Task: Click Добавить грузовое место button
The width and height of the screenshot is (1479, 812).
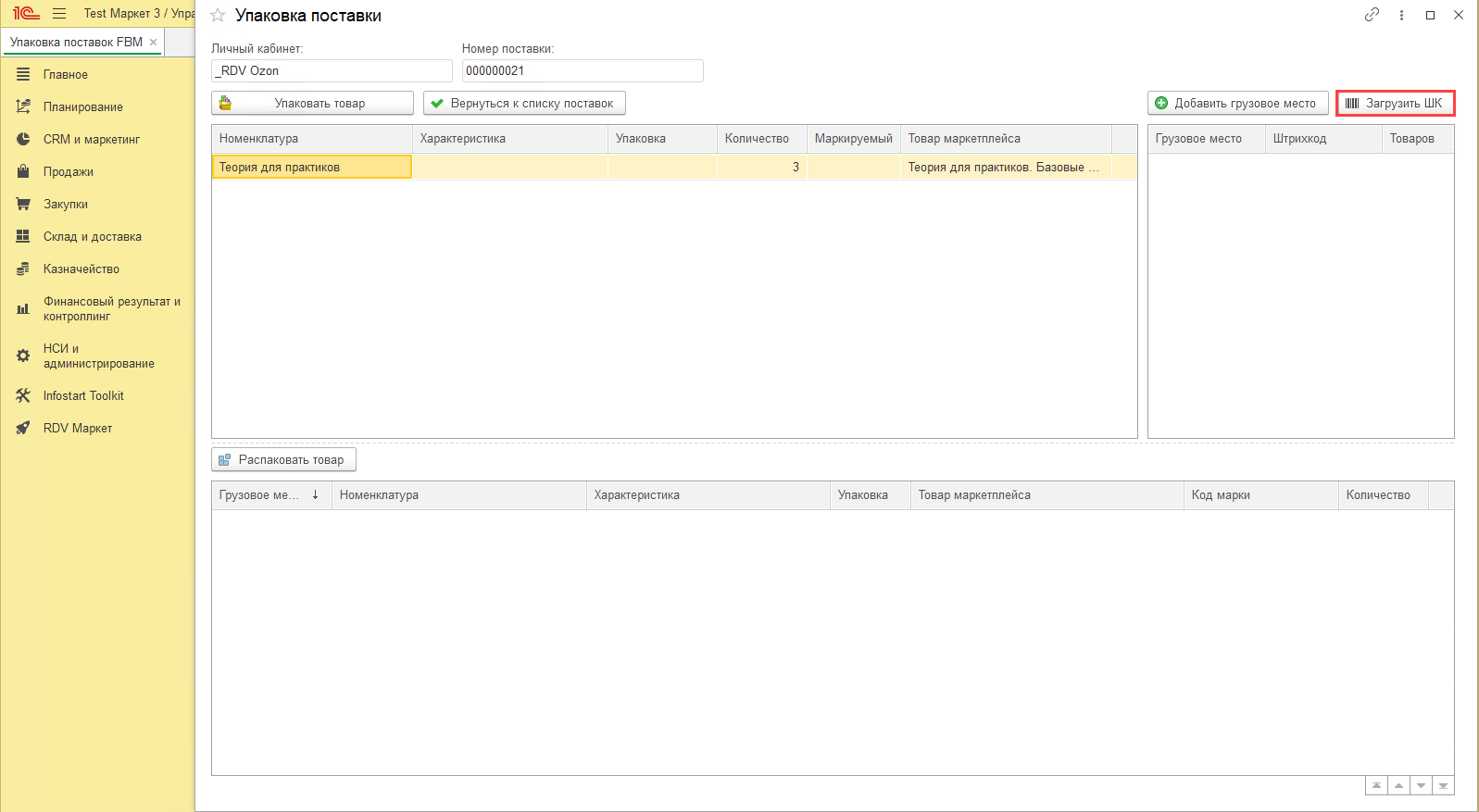Action: (x=1237, y=104)
